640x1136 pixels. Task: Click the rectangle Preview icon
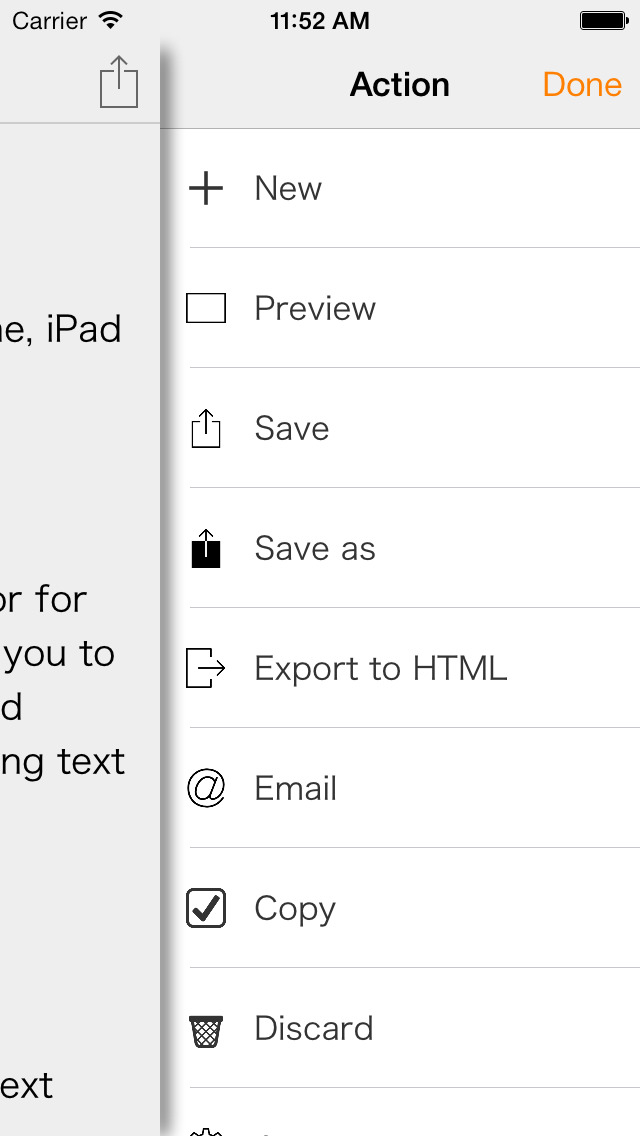click(x=206, y=308)
